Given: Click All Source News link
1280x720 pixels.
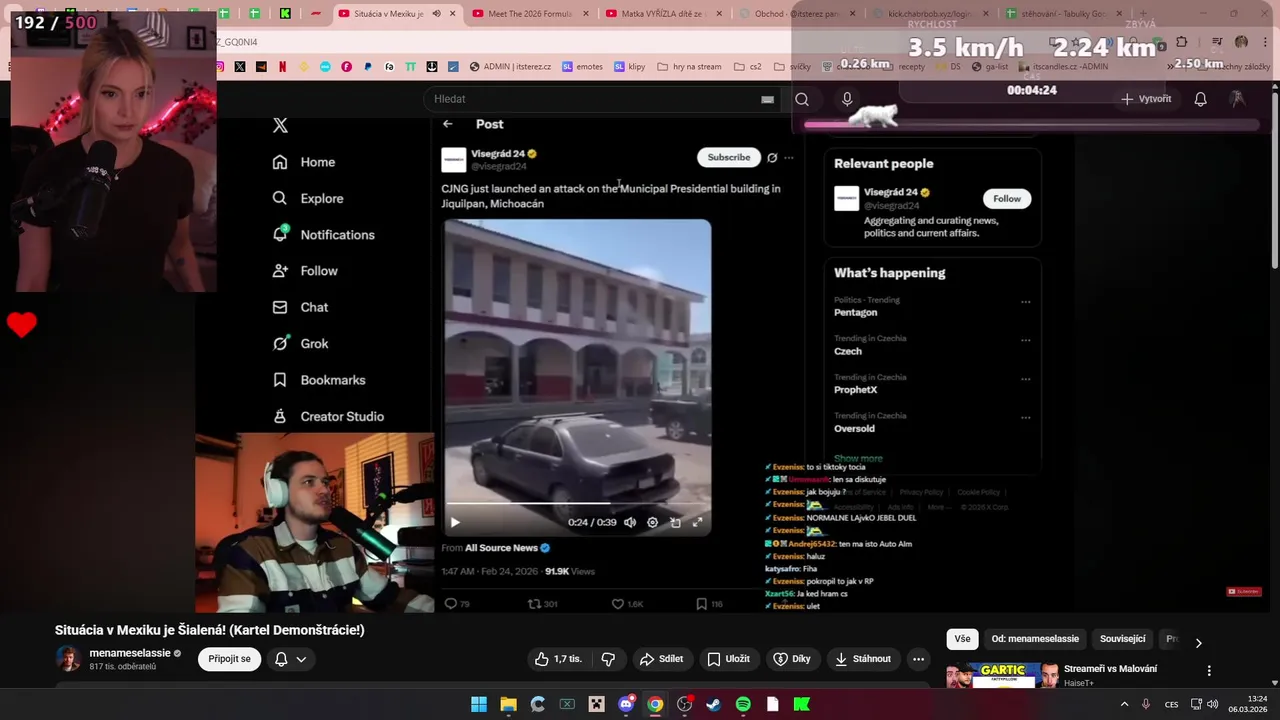Looking at the screenshot, I should click(501, 548).
